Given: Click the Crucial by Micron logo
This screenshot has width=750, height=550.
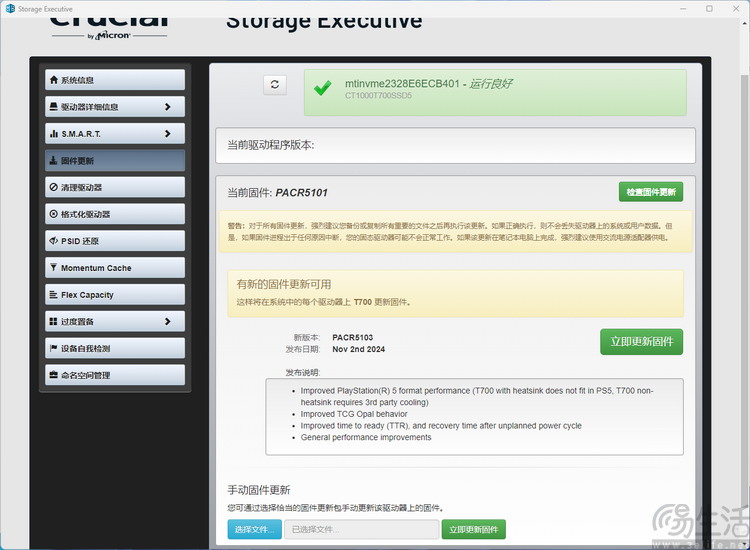Looking at the screenshot, I should [109, 28].
